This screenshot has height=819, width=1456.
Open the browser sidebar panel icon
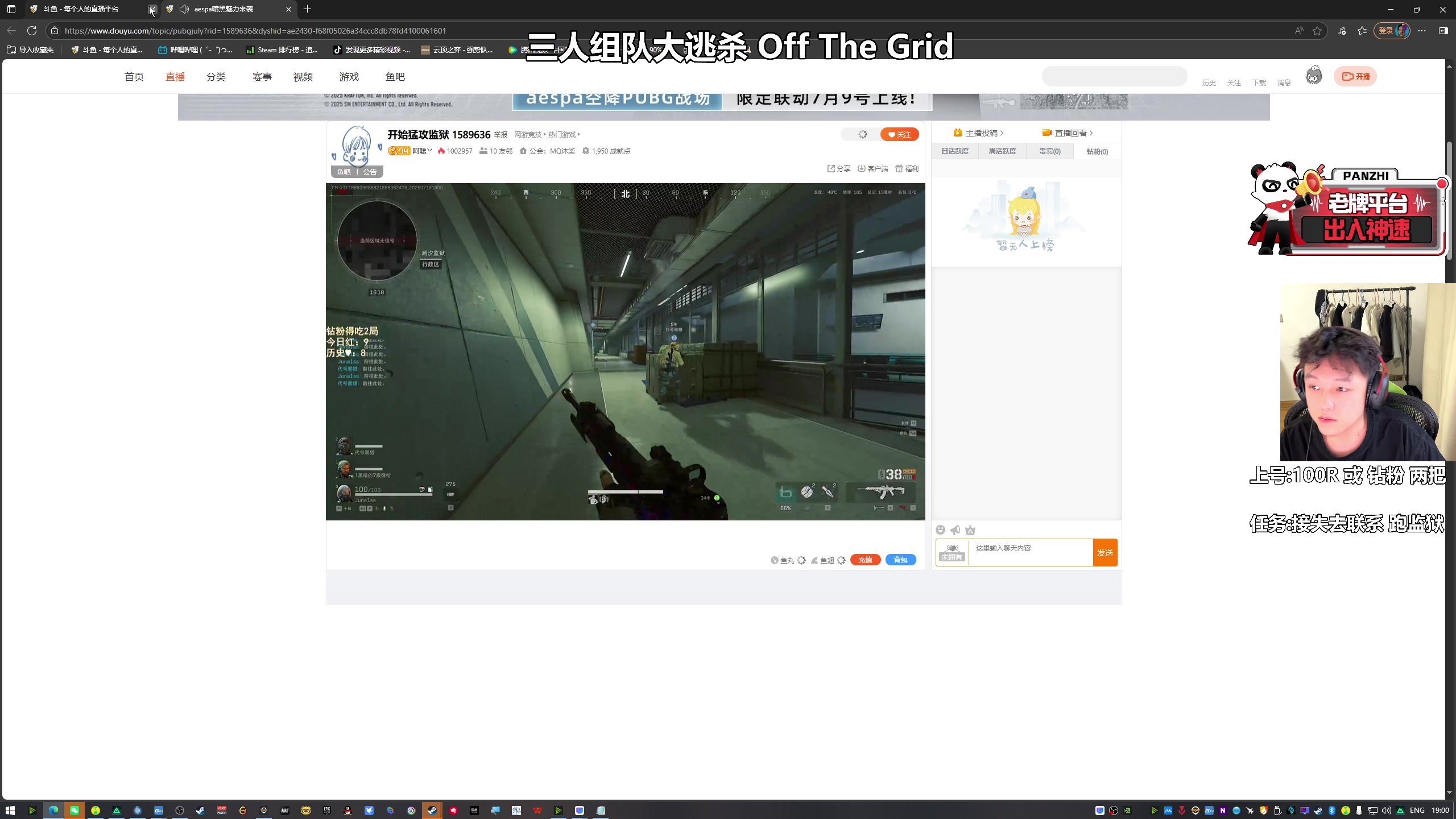click(x=1443, y=31)
